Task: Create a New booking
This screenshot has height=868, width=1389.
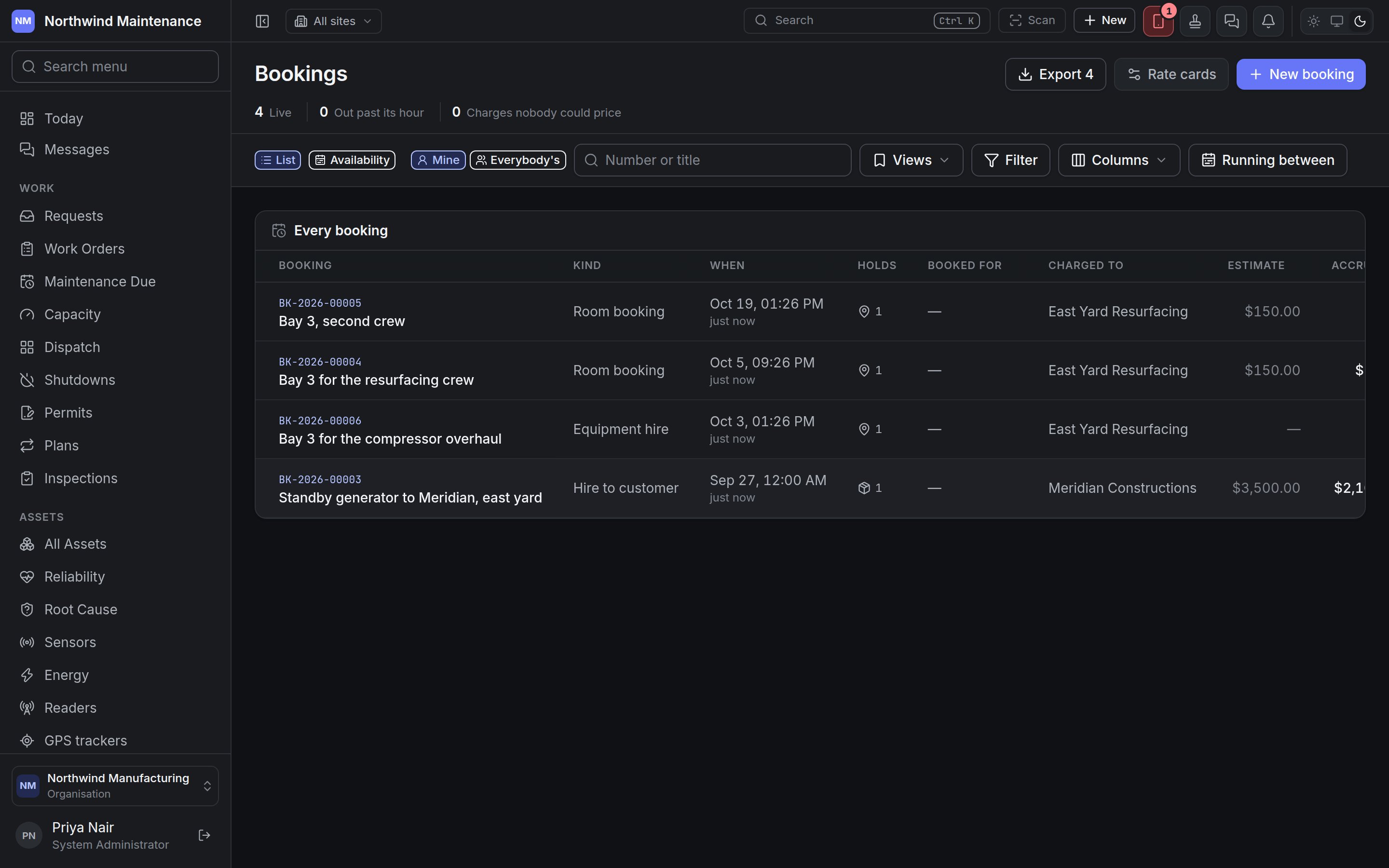Action: click(x=1301, y=74)
